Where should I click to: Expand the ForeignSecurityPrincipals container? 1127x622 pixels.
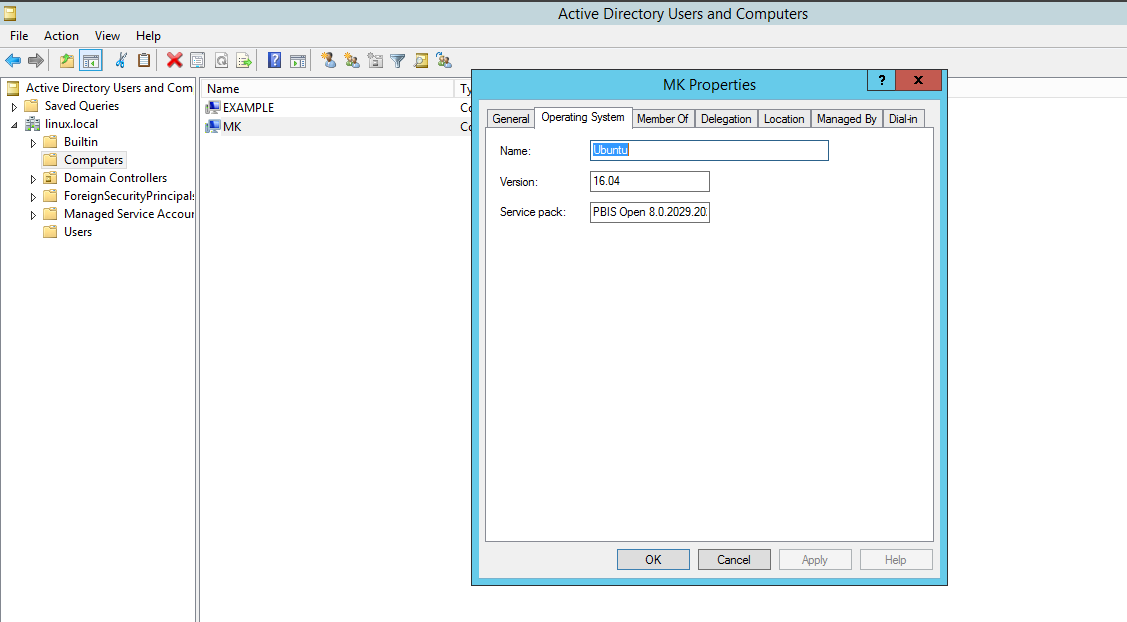tap(31, 195)
